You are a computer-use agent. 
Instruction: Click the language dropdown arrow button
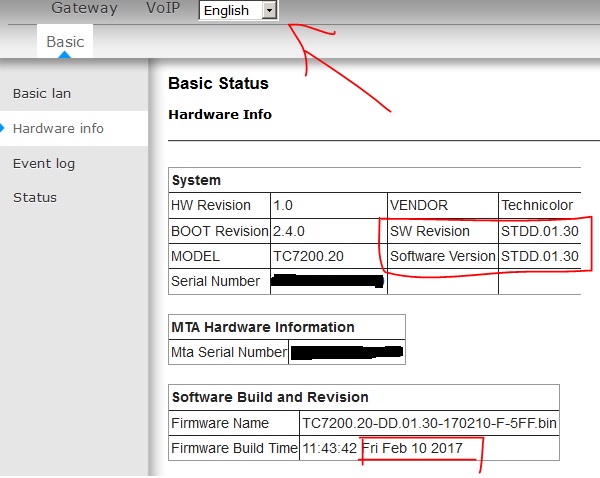click(269, 10)
